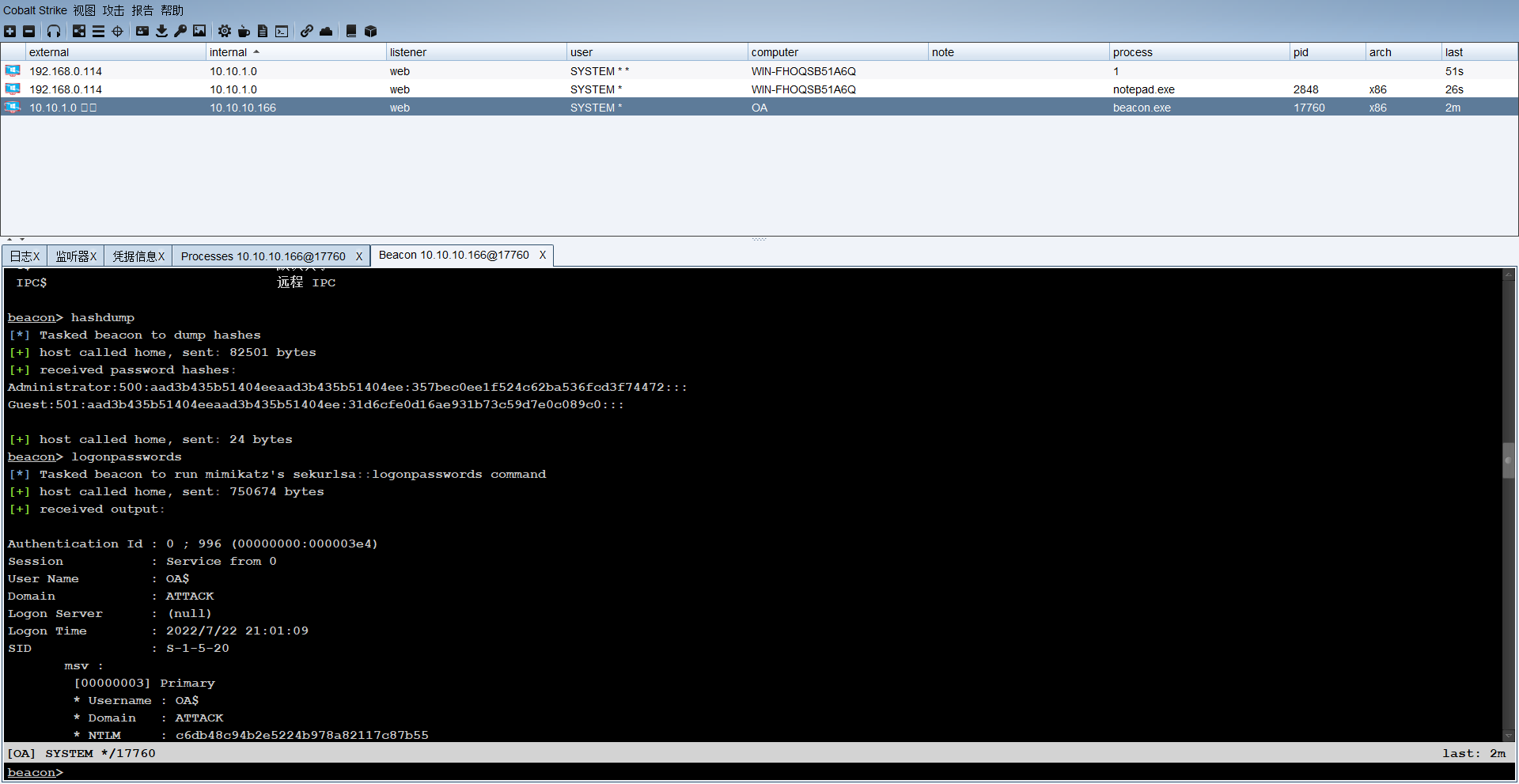Sort by arch column header
Screen dimensions: 1519x784
point(1403,52)
